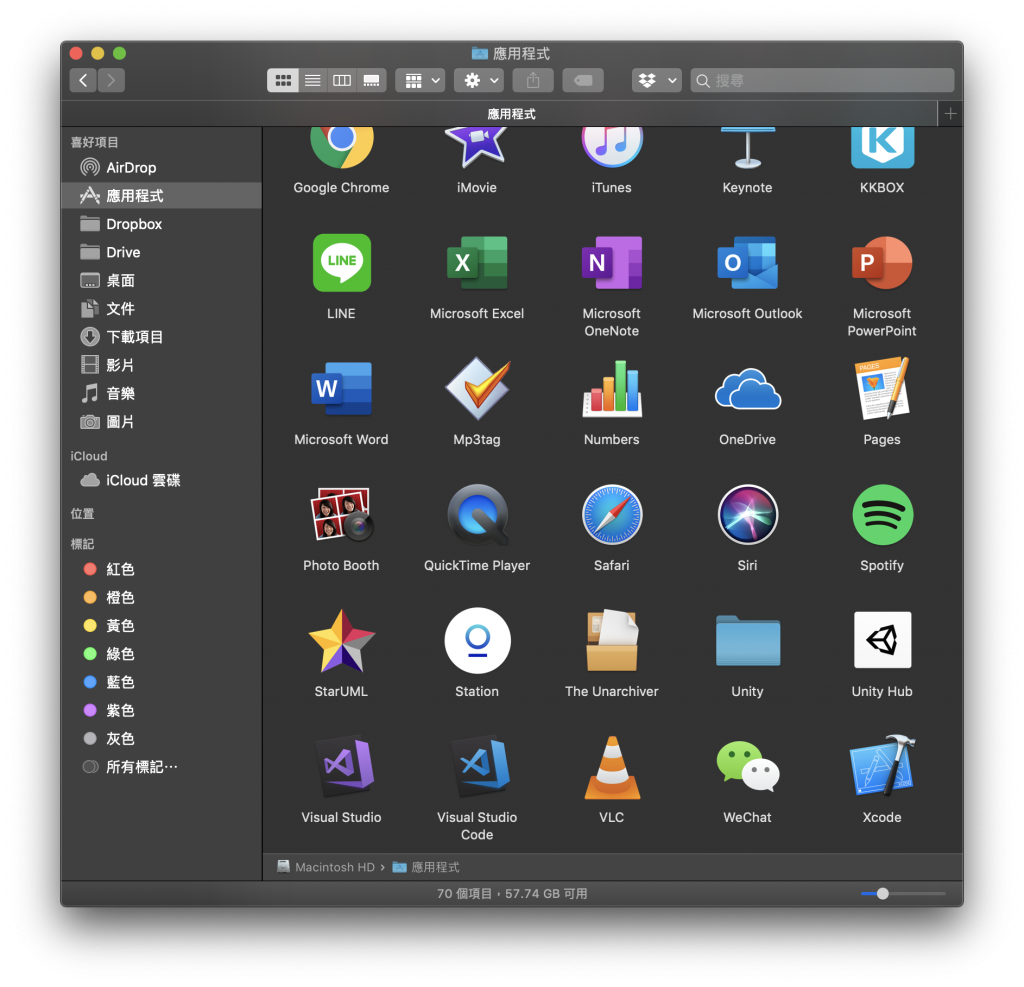Select the Spotify icon
The height and width of the screenshot is (987, 1024).
pos(882,515)
